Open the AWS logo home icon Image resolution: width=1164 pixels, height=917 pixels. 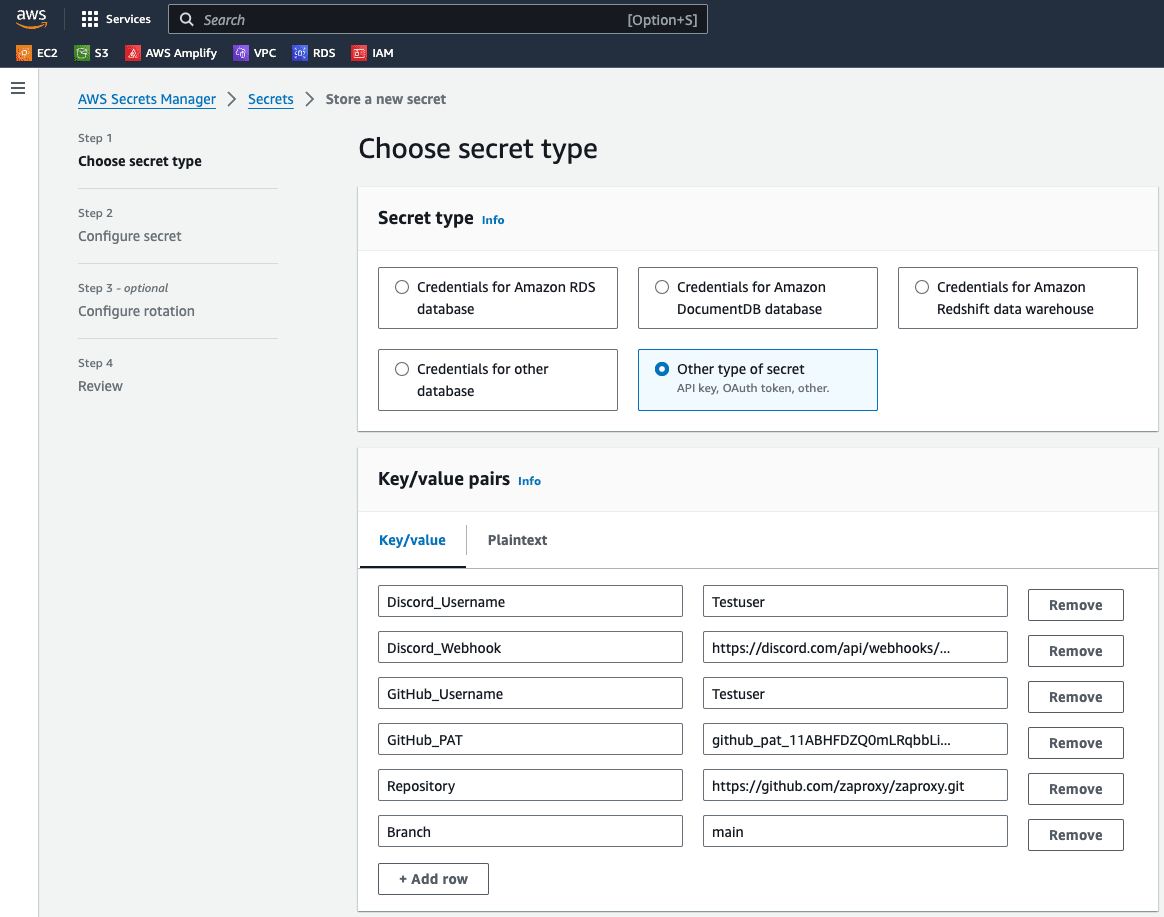[31, 19]
